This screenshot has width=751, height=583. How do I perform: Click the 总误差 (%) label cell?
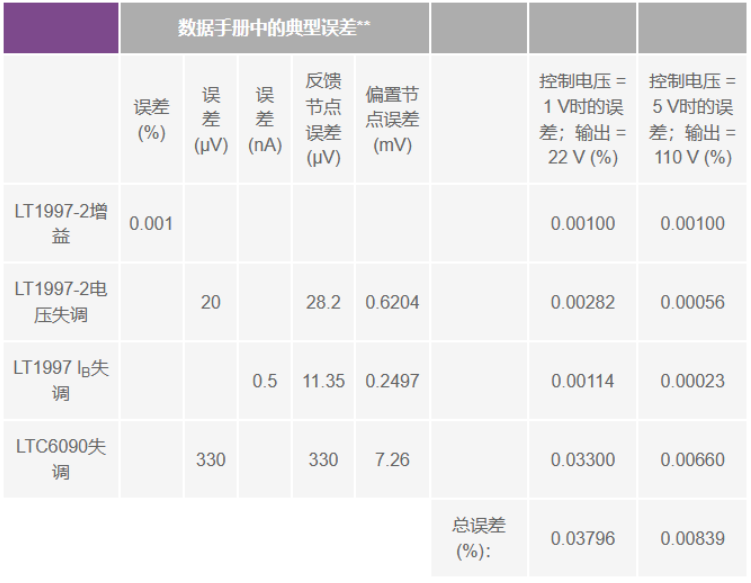point(478,538)
